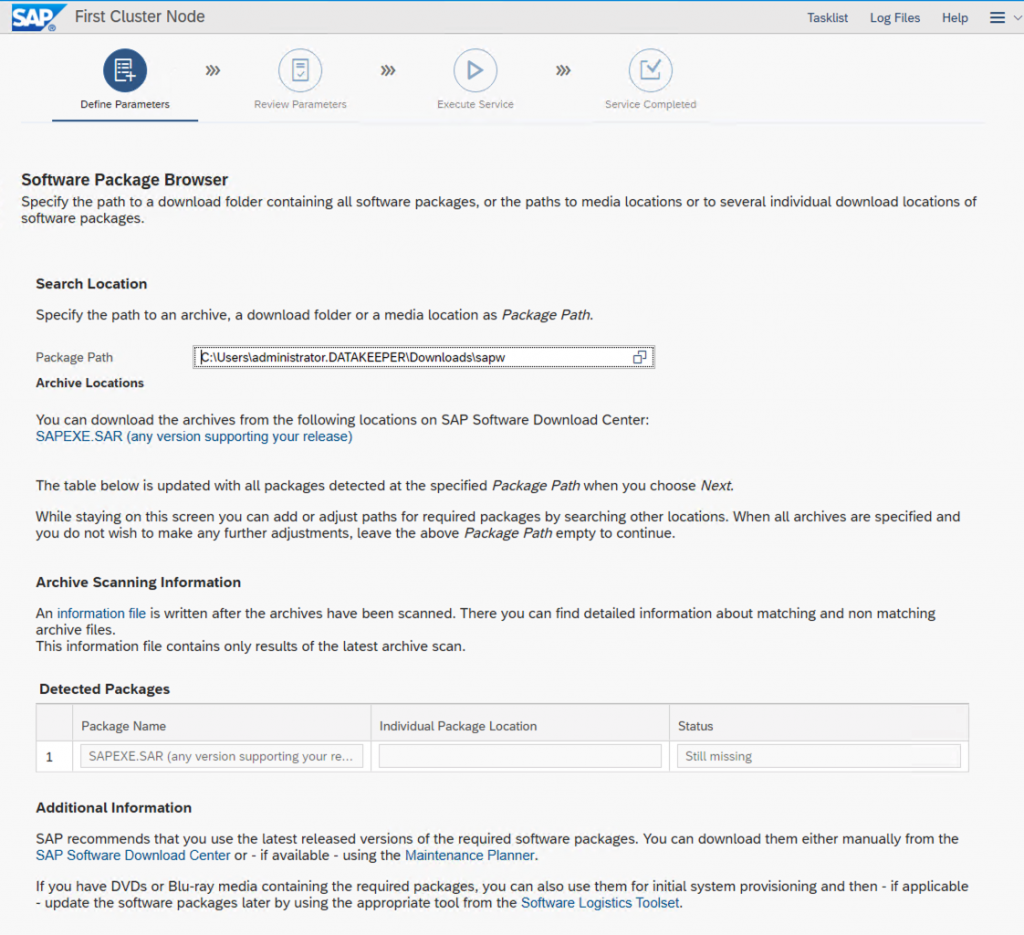Click arrows between Review Parameters and Execute Service
This screenshot has height=935, width=1024.
click(x=388, y=70)
